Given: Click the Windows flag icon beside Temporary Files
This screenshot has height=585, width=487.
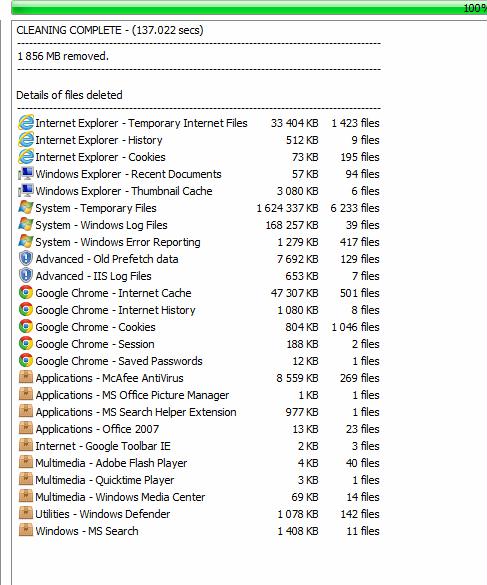Looking at the screenshot, I should click(26, 208).
